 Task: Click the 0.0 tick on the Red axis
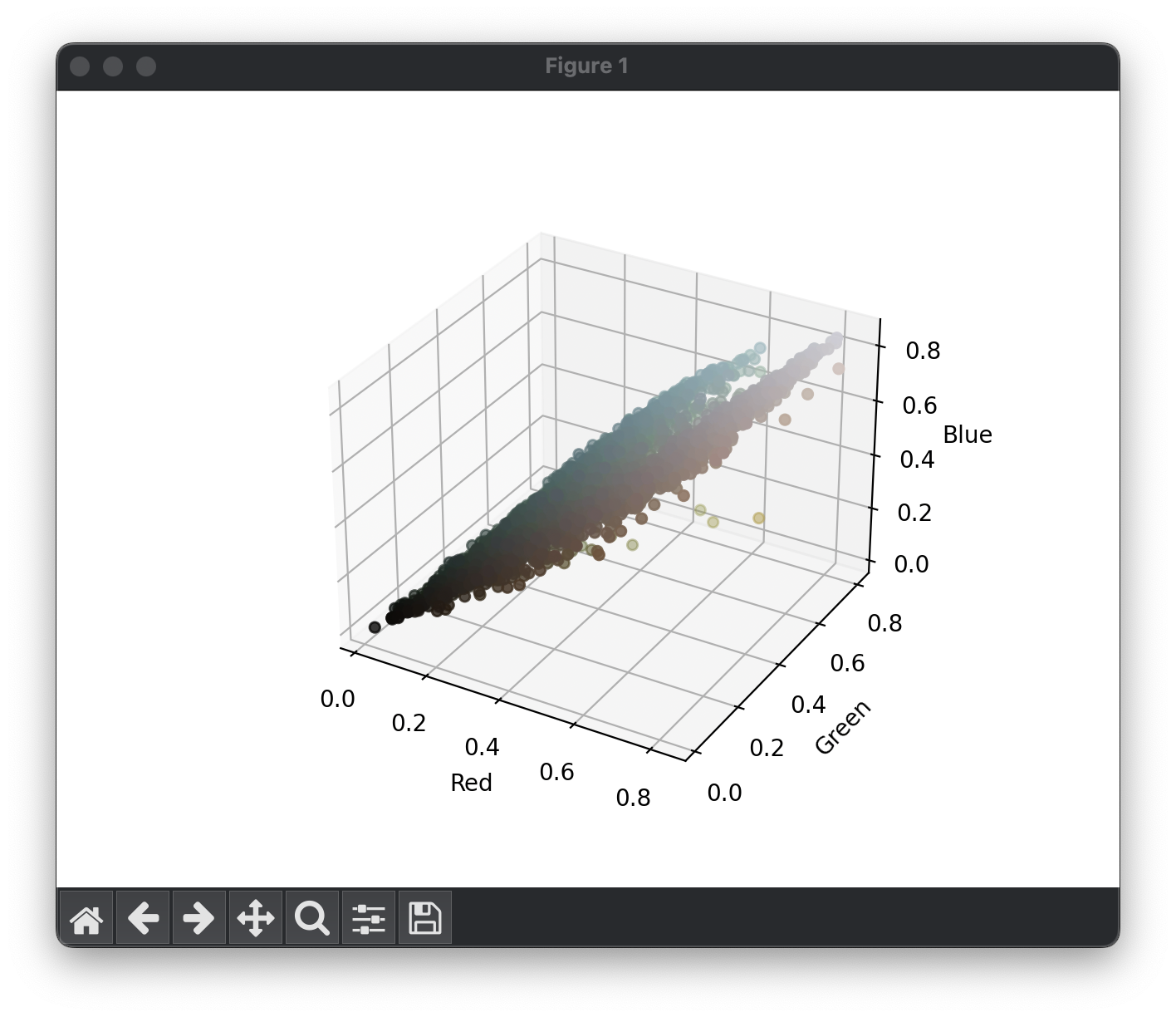pos(337,699)
